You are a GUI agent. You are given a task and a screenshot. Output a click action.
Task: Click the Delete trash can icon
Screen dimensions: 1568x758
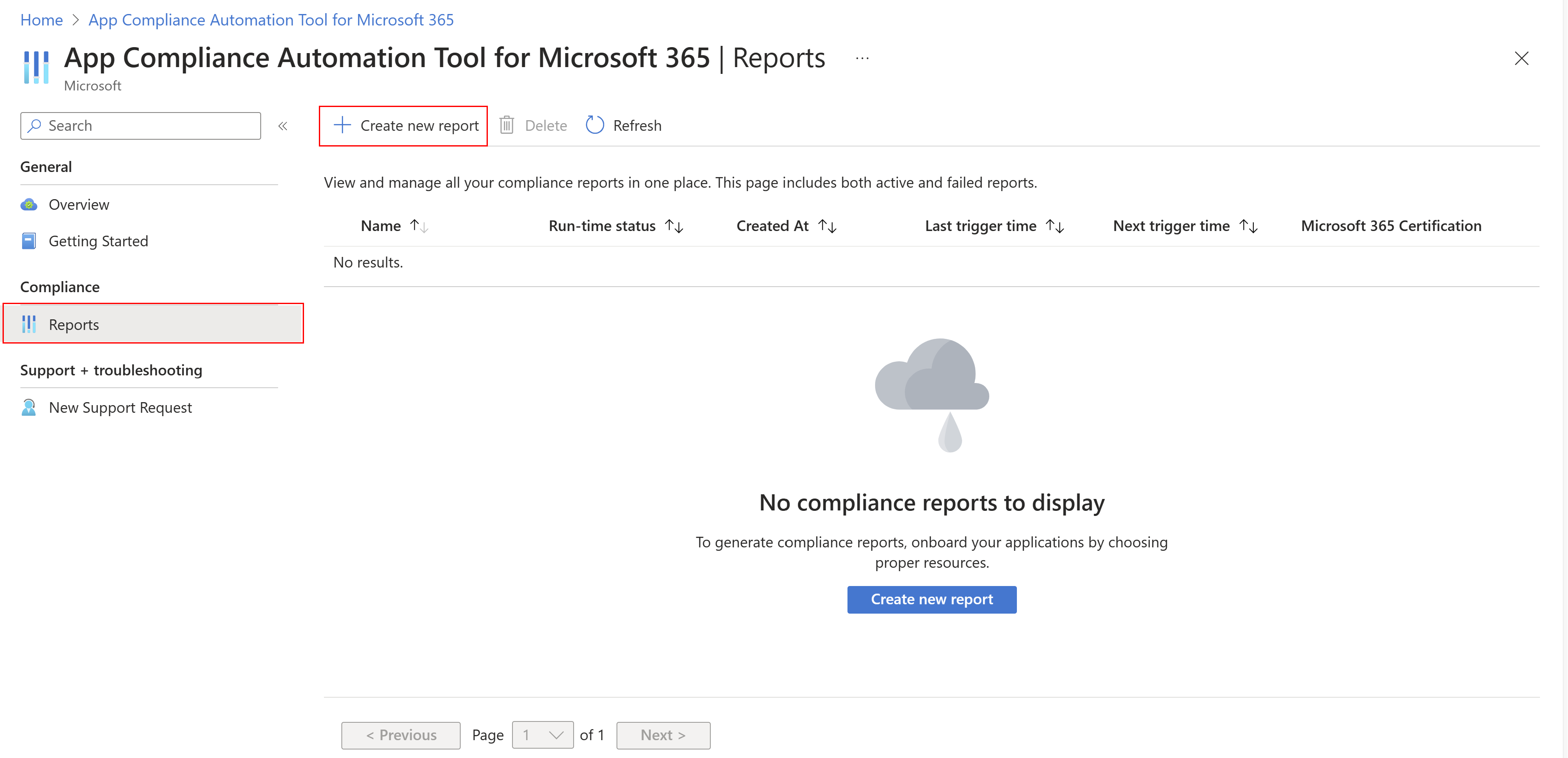point(507,125)
